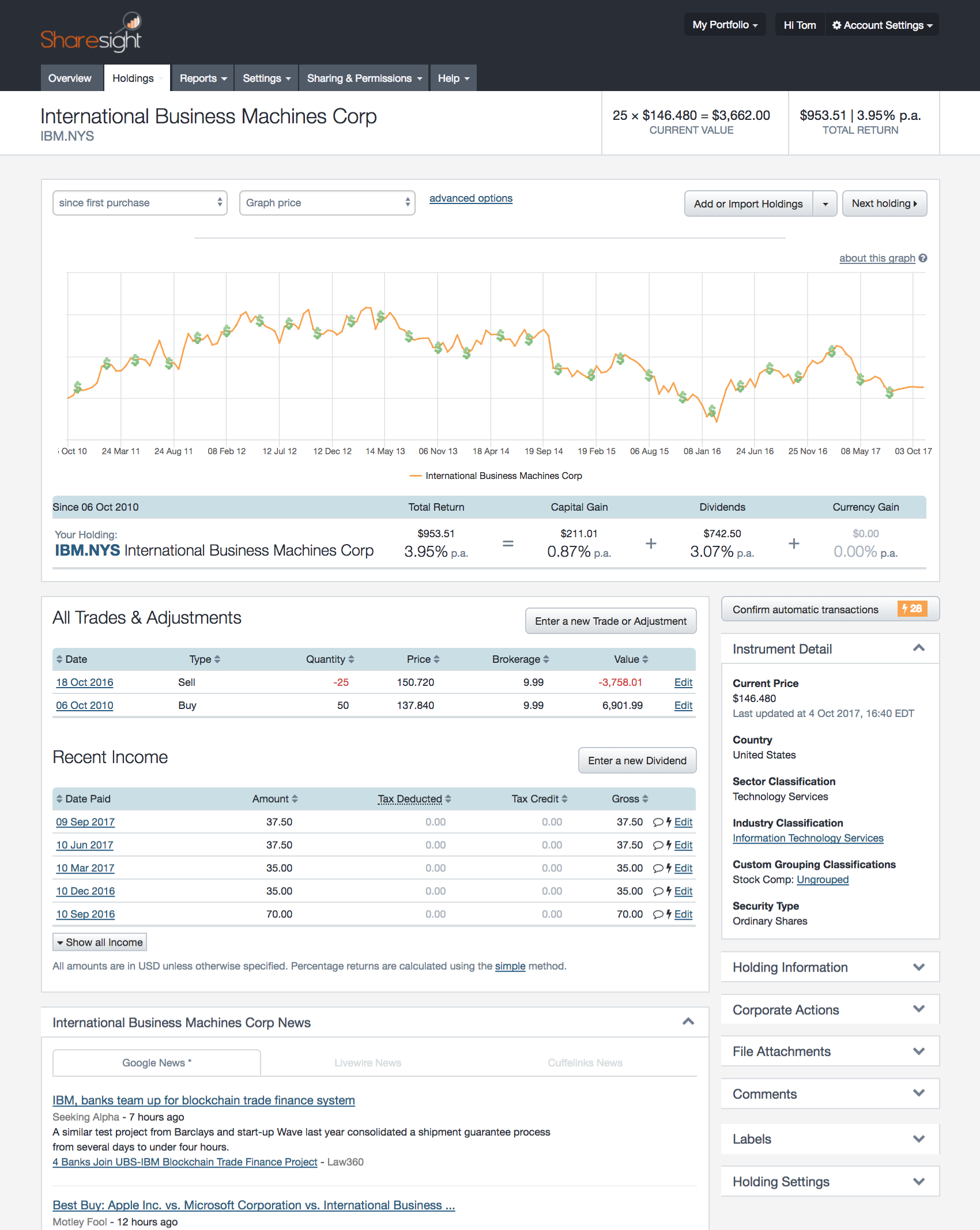Open the Reports menu
This screenshot has width=980, height=1230.
203,78
